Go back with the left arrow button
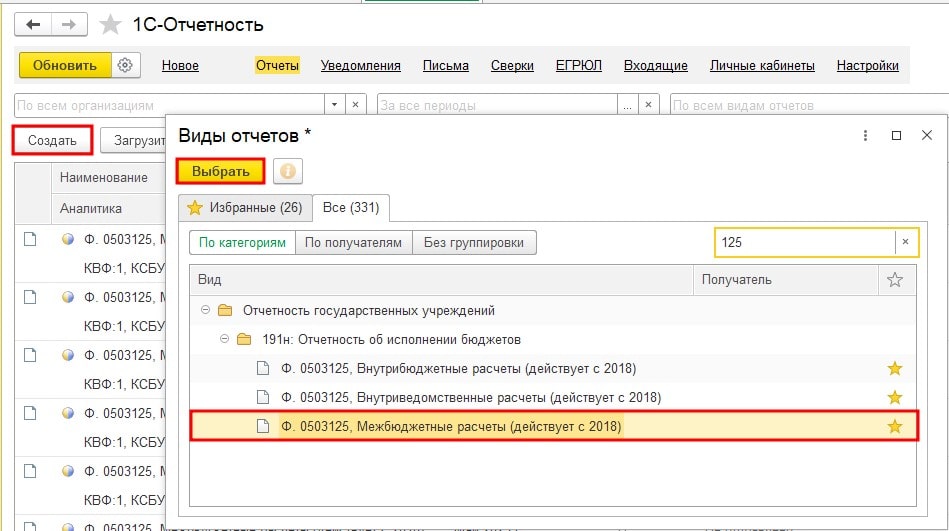 coord(33,25)
